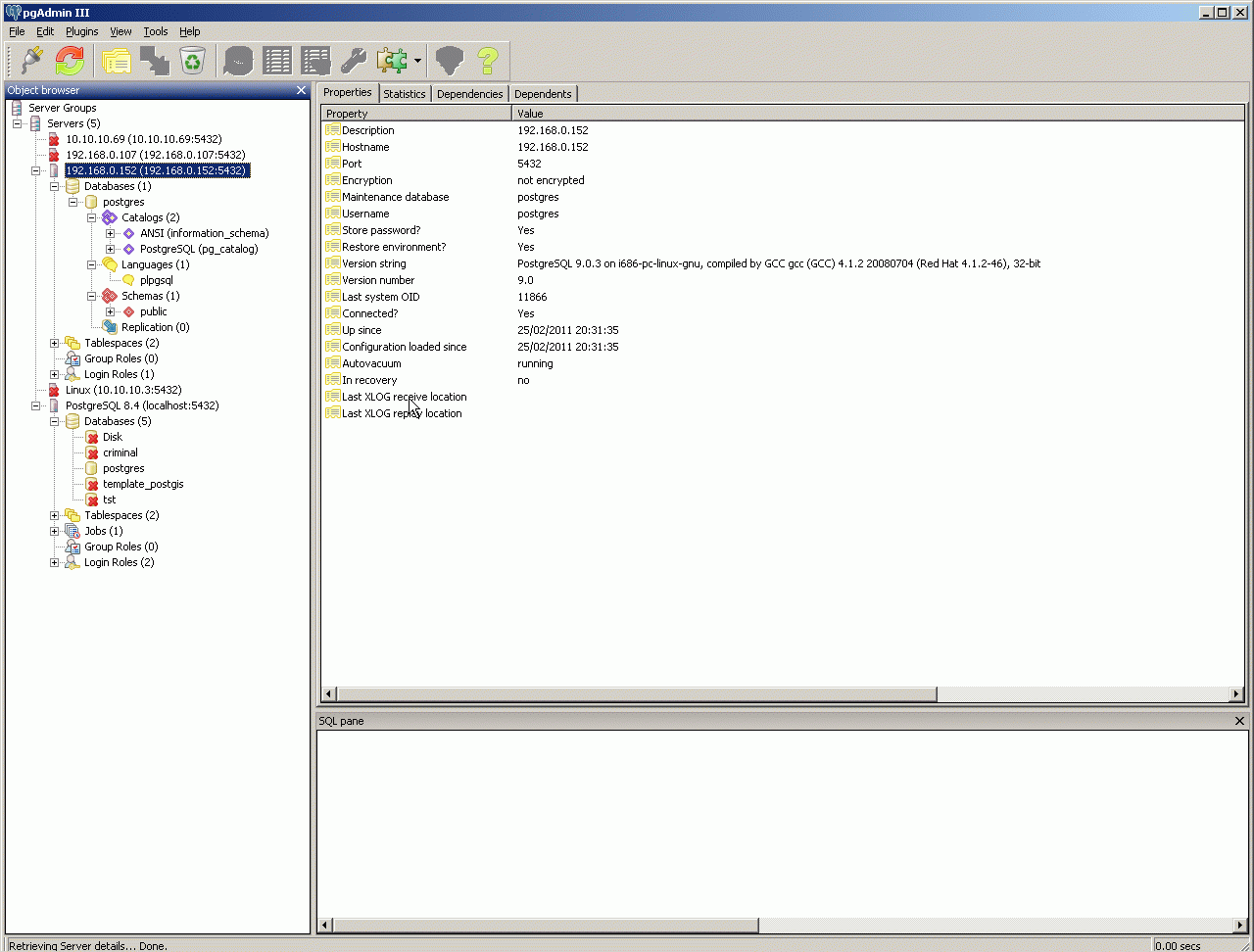Click the SQL pane horizontal scrollbar thumb
This screenshot has height=952, width=1254.
[545, 925]
